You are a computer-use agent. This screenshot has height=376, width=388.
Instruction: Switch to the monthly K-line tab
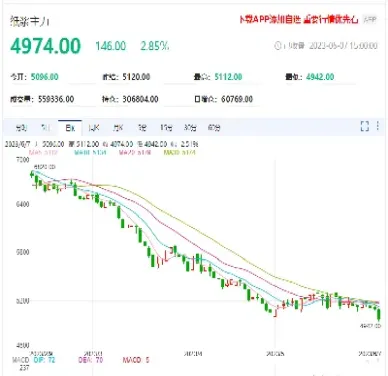tap(118, 128)
